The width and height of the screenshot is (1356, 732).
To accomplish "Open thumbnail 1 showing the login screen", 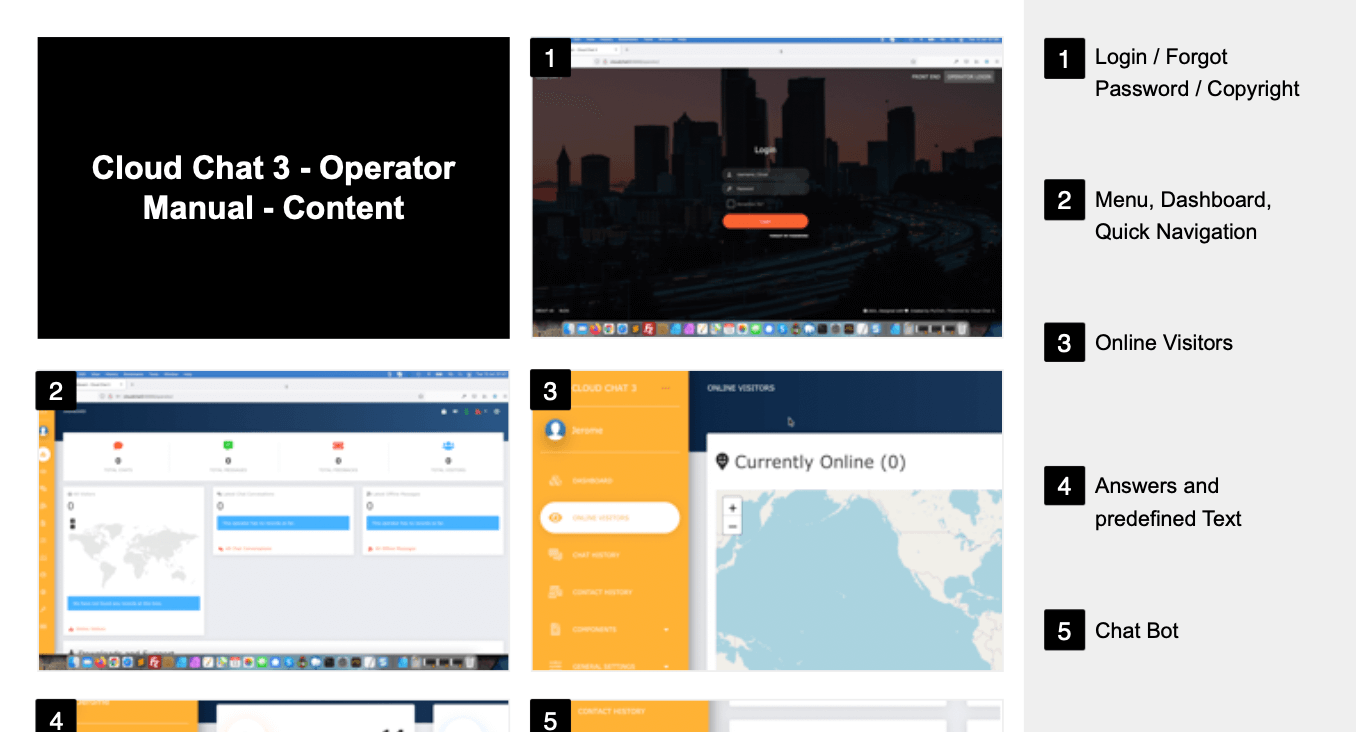I will 766,188.
